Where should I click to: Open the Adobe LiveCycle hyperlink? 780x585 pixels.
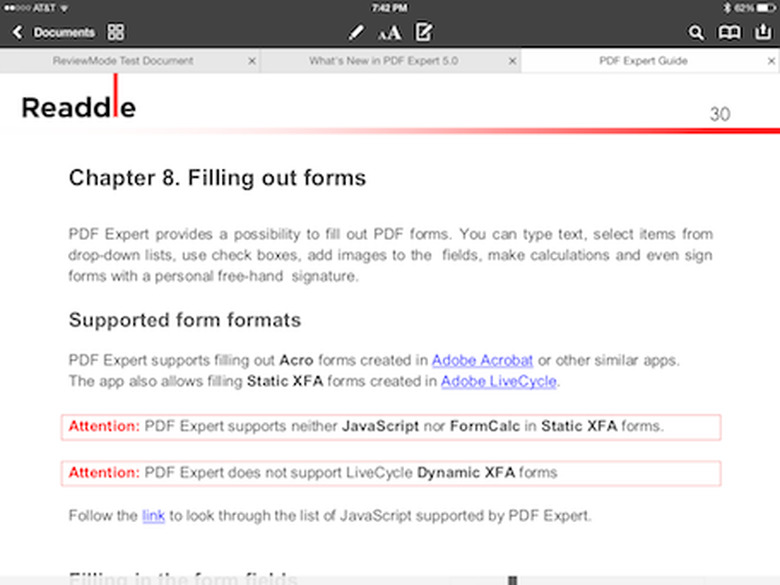[498, 381]
